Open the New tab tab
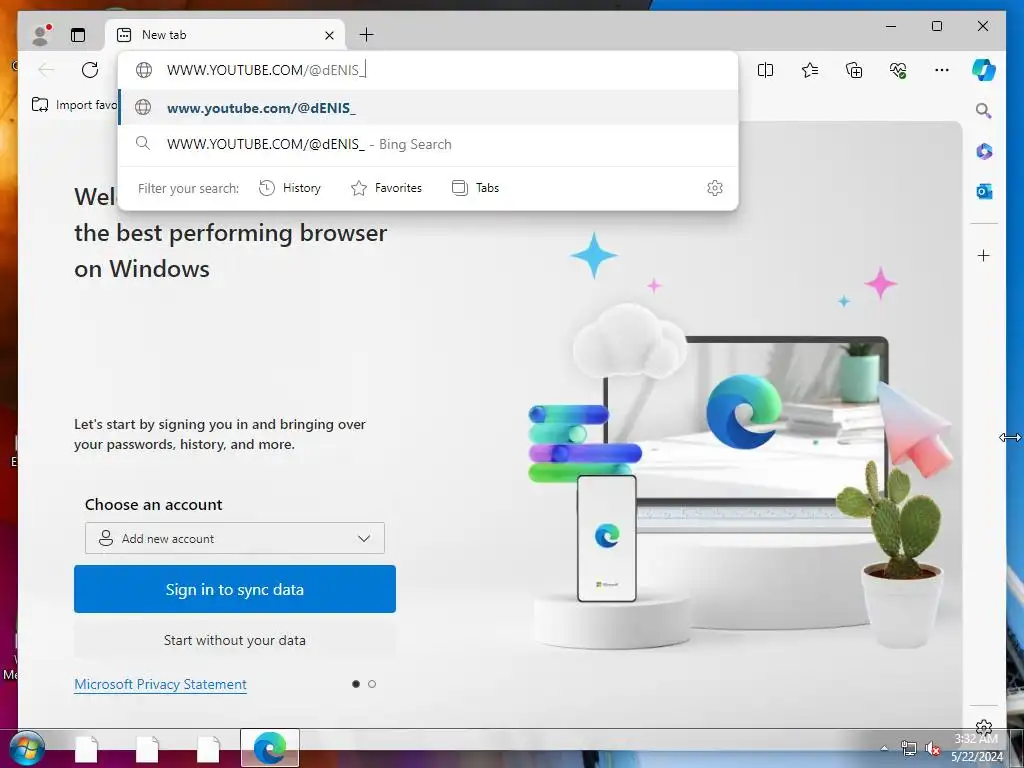Image resolution: width=1024 pixels, height=768 pixels. (225, 35)
